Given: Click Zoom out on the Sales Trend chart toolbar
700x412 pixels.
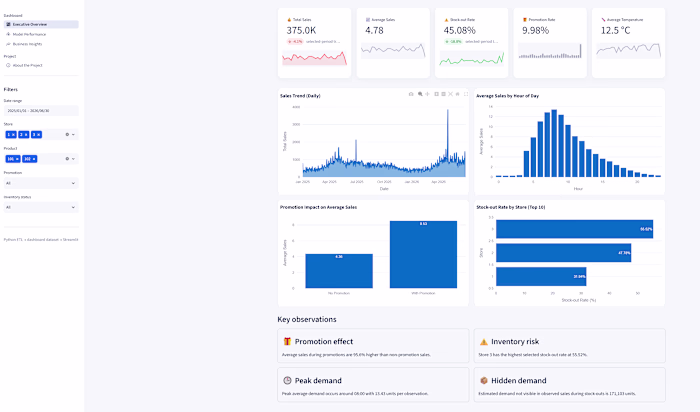Looking at the screenshot, I should point(443,94).
